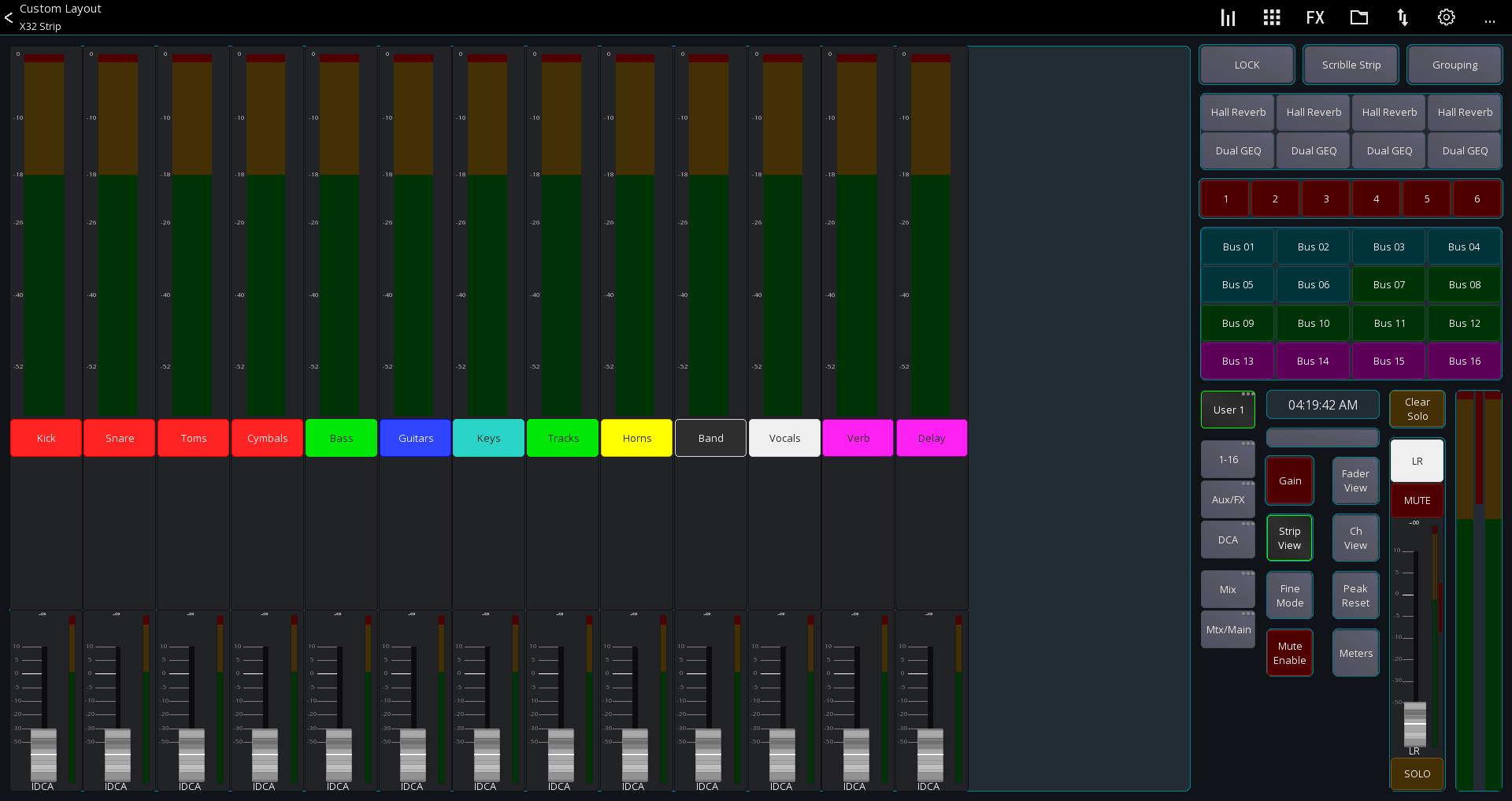The width and height of the screenshot is (1512, 801).
Task: Select mute group 6
Action: point(1477,198)
